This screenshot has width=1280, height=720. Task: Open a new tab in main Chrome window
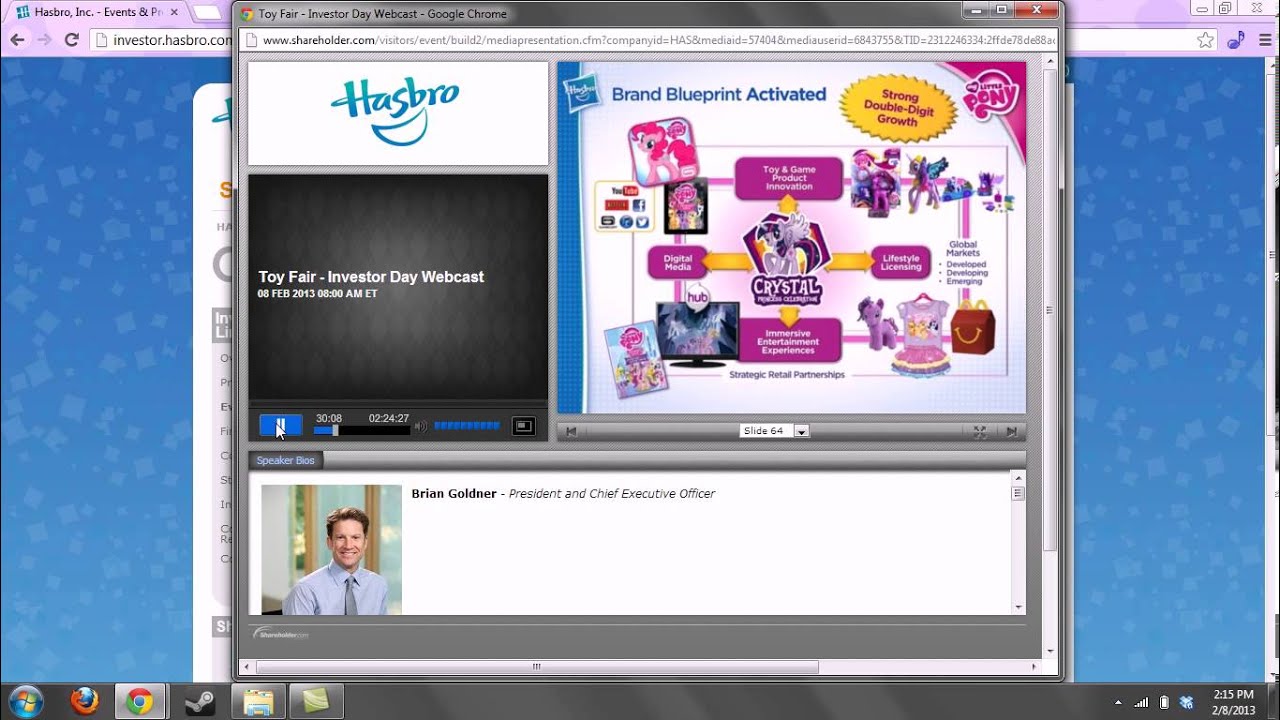207,12
